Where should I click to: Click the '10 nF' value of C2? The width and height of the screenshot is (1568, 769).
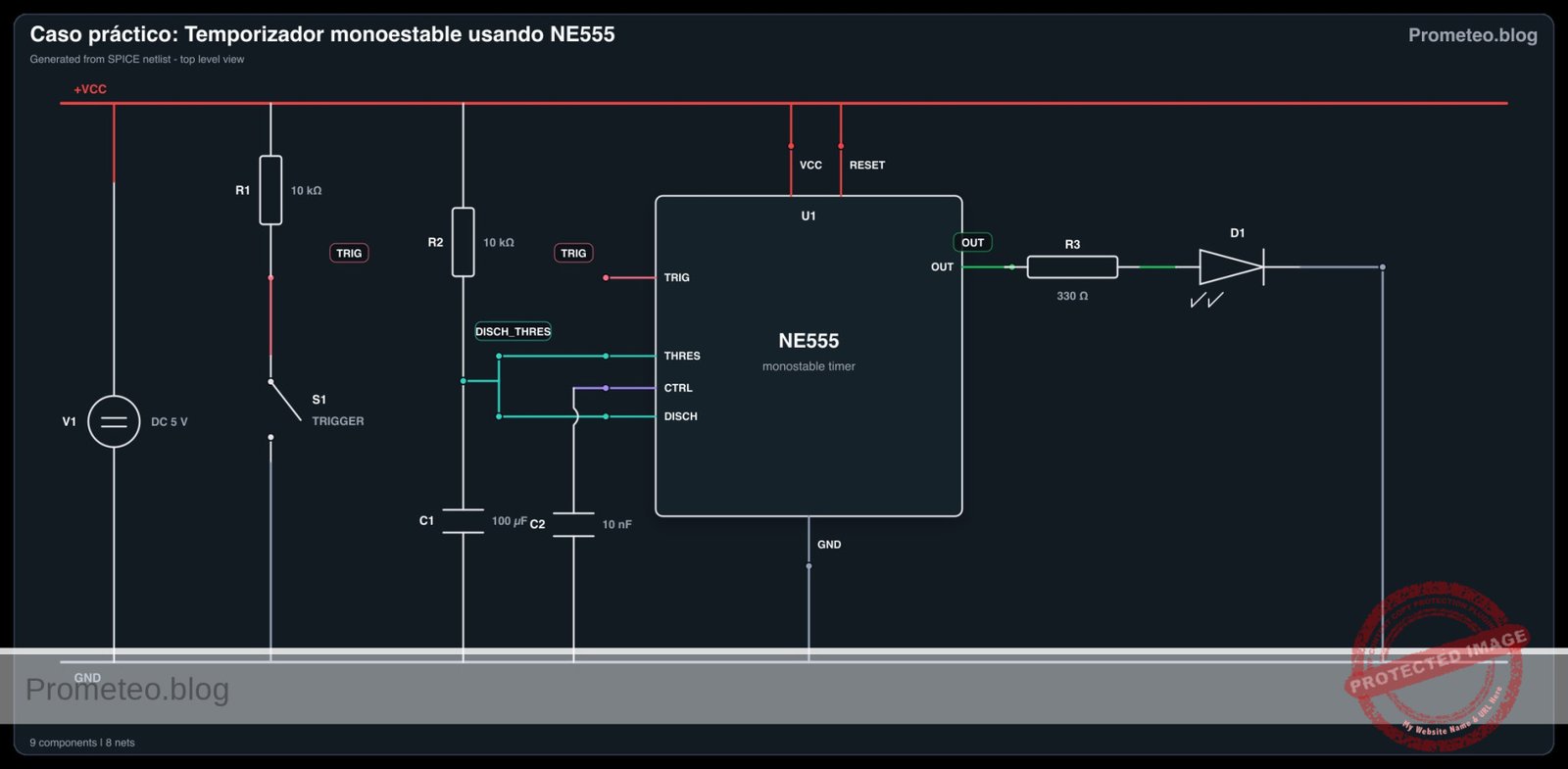coord(616,525)
